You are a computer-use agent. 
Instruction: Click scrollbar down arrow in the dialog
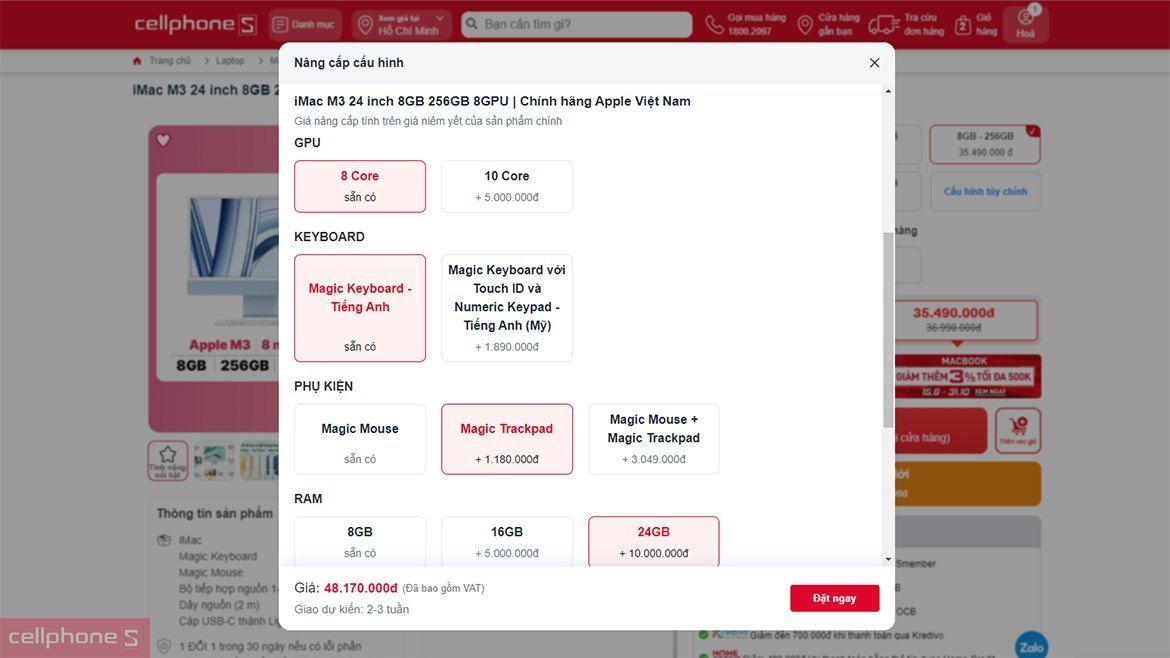pos(888,559)
